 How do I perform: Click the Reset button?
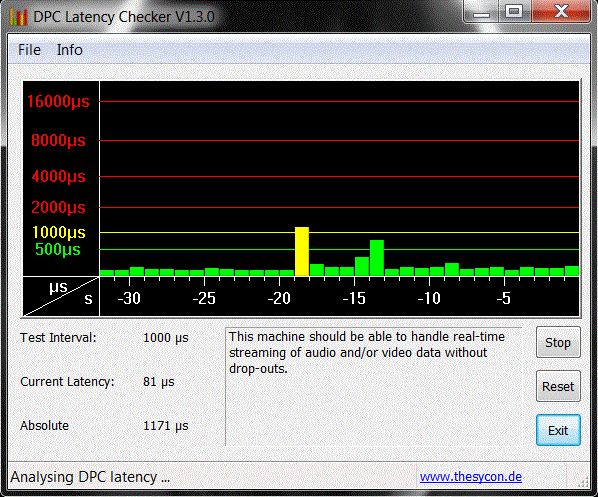558,386
